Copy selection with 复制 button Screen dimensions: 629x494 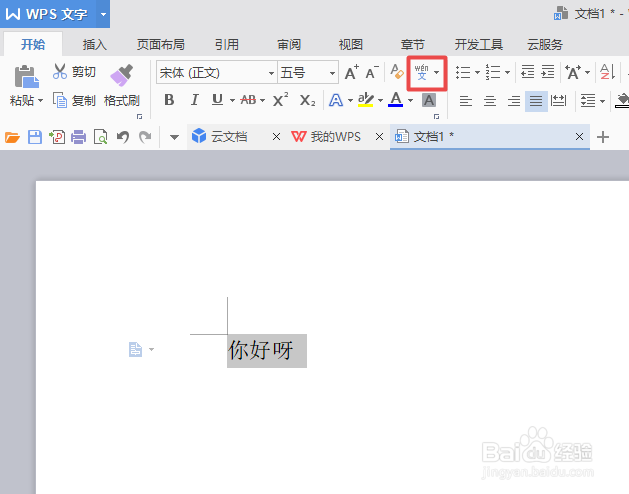click(x=74, y=100)
